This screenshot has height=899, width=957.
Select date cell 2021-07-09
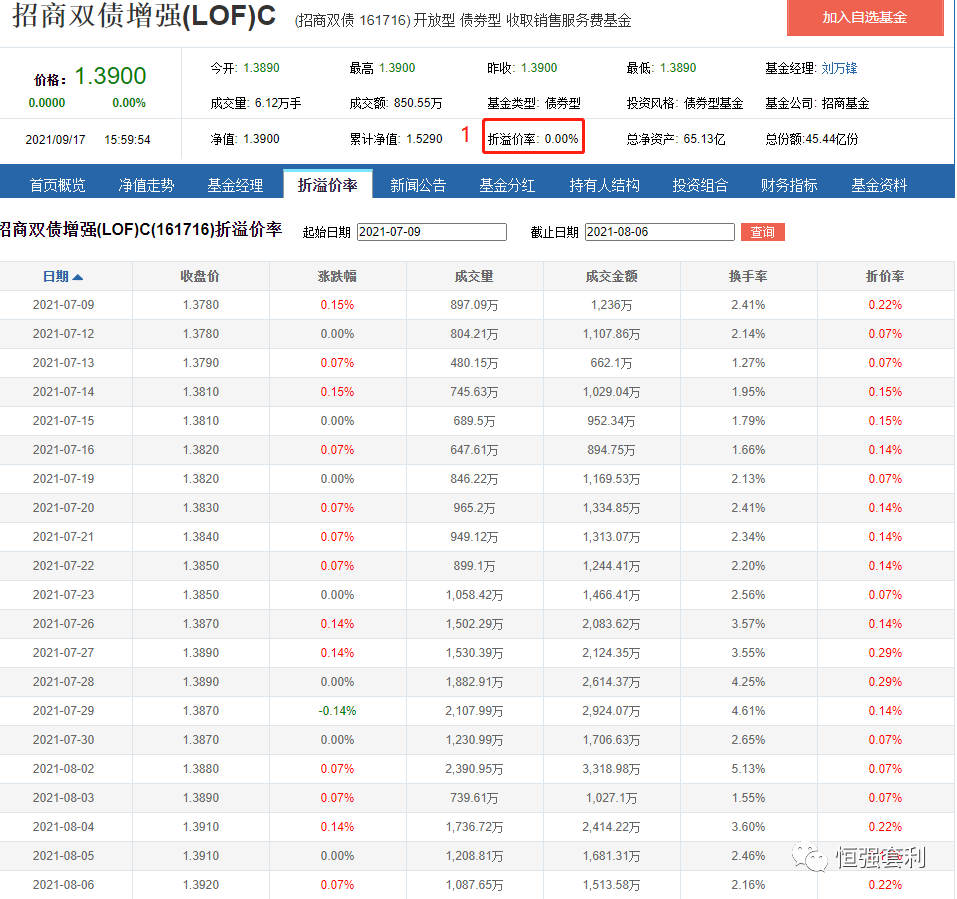click(x=63, y=305)
